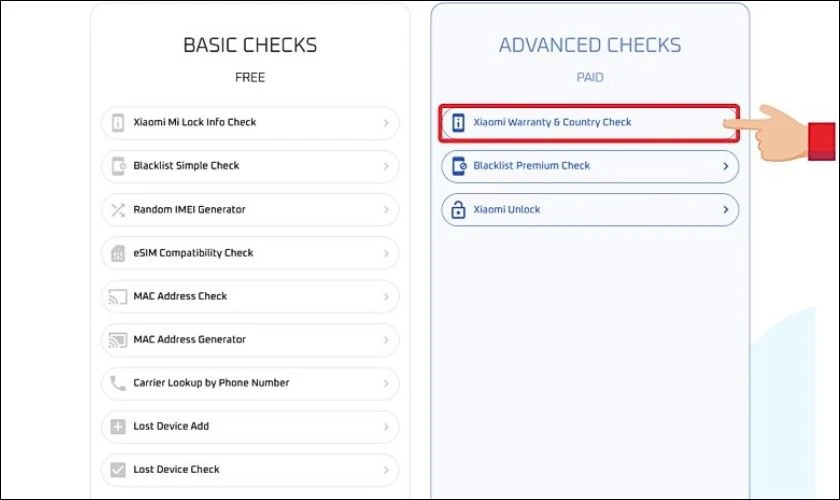Click the MAC Address Check cast icon
The width and height of the screenshot is (840, 500).
118,296
